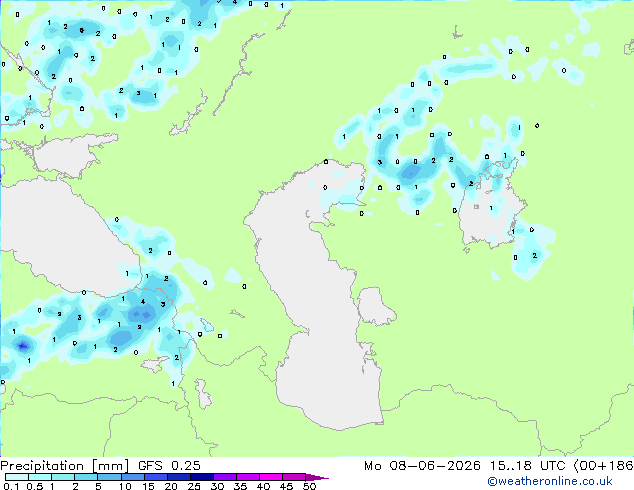Open the weatheronline.co.uk copyright link
This screenshot has height=490, width=634.
[x=549, y=481]
